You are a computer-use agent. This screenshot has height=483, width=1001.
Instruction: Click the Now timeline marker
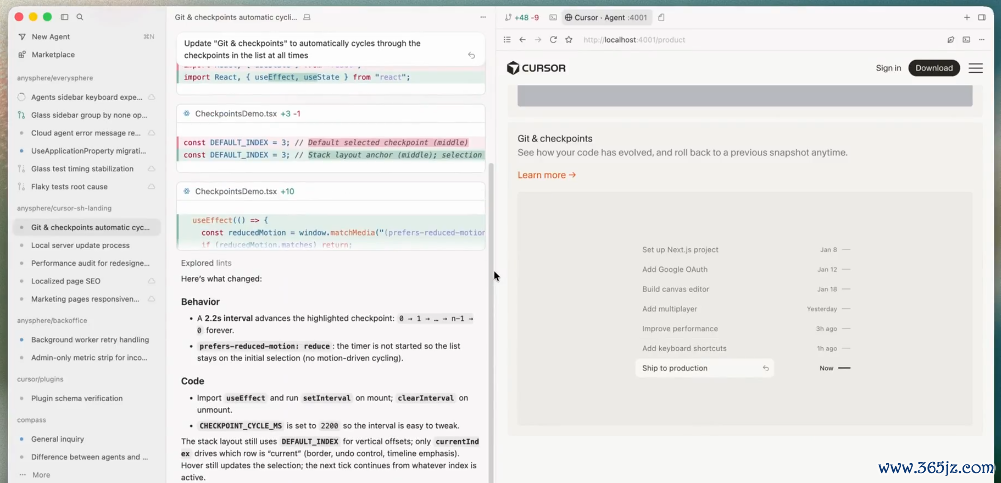835,368
